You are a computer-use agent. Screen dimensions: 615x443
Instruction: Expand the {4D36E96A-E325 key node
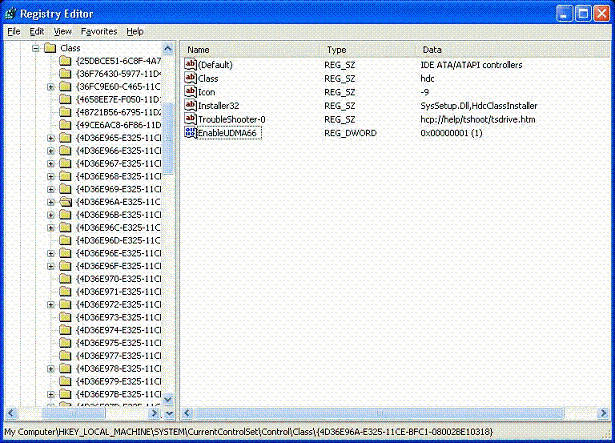(51, 202)
